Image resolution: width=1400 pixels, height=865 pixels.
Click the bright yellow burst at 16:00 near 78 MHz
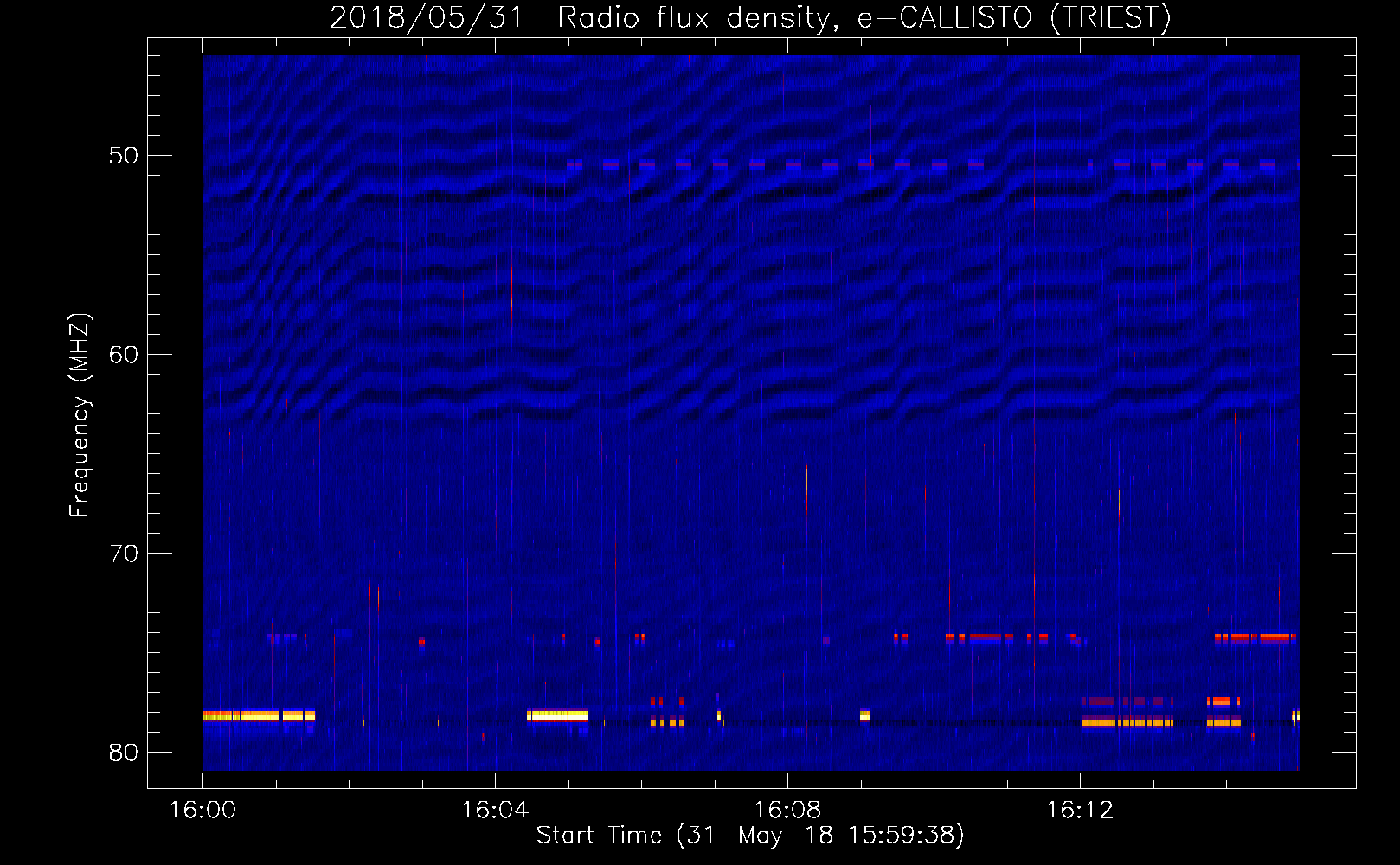[259, 715]
